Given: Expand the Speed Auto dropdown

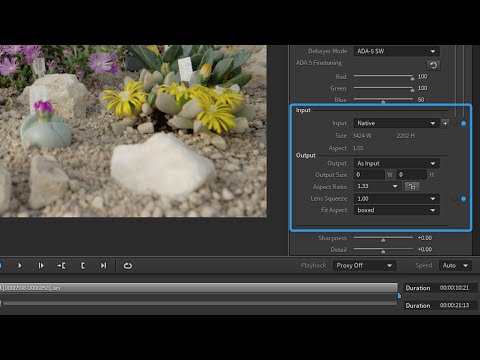Looking at the screenshot, I should click(455, 266).
